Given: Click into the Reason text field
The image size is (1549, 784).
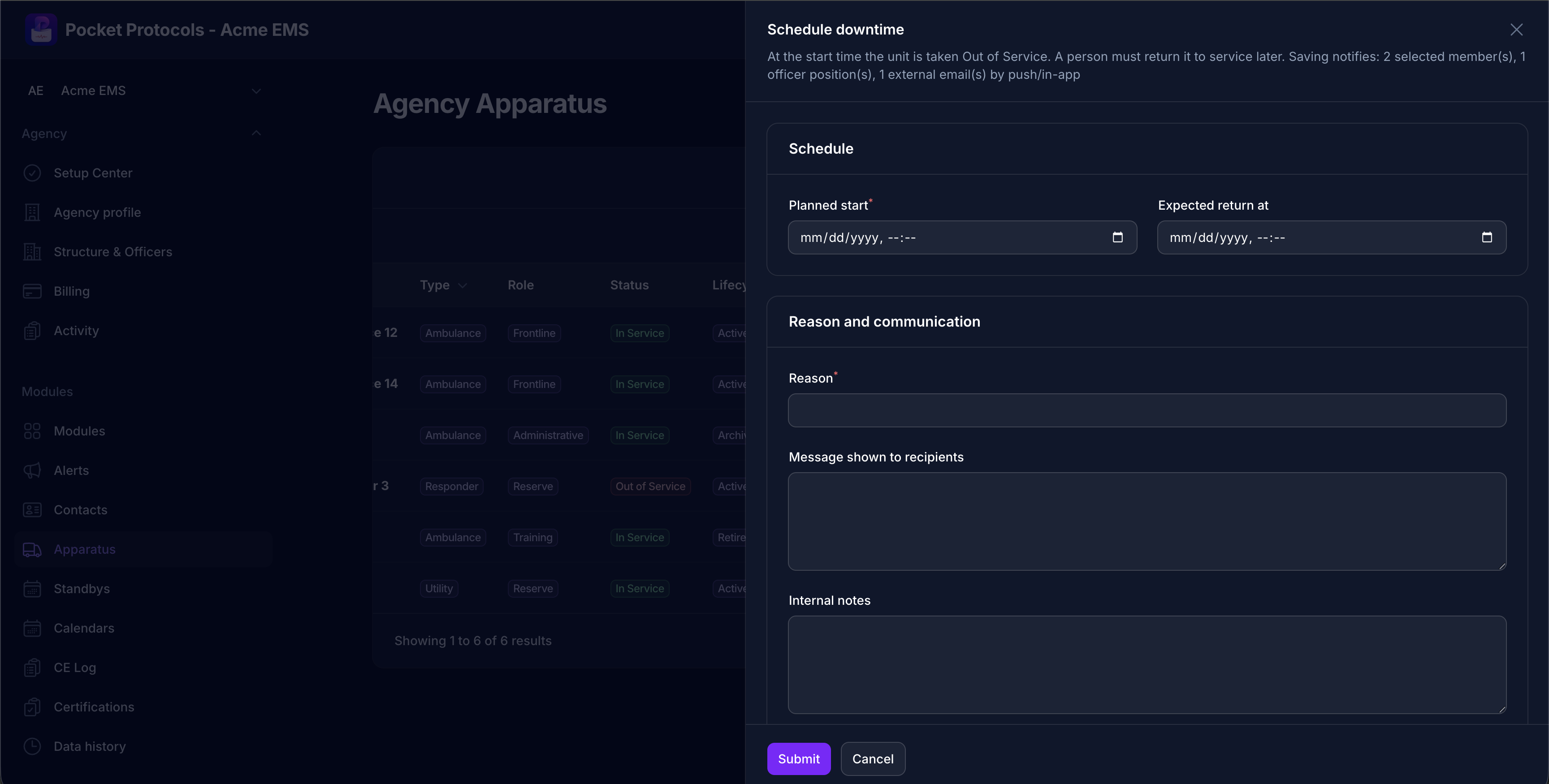Looking at the screenshot, I should click(x=1147, y=411).
